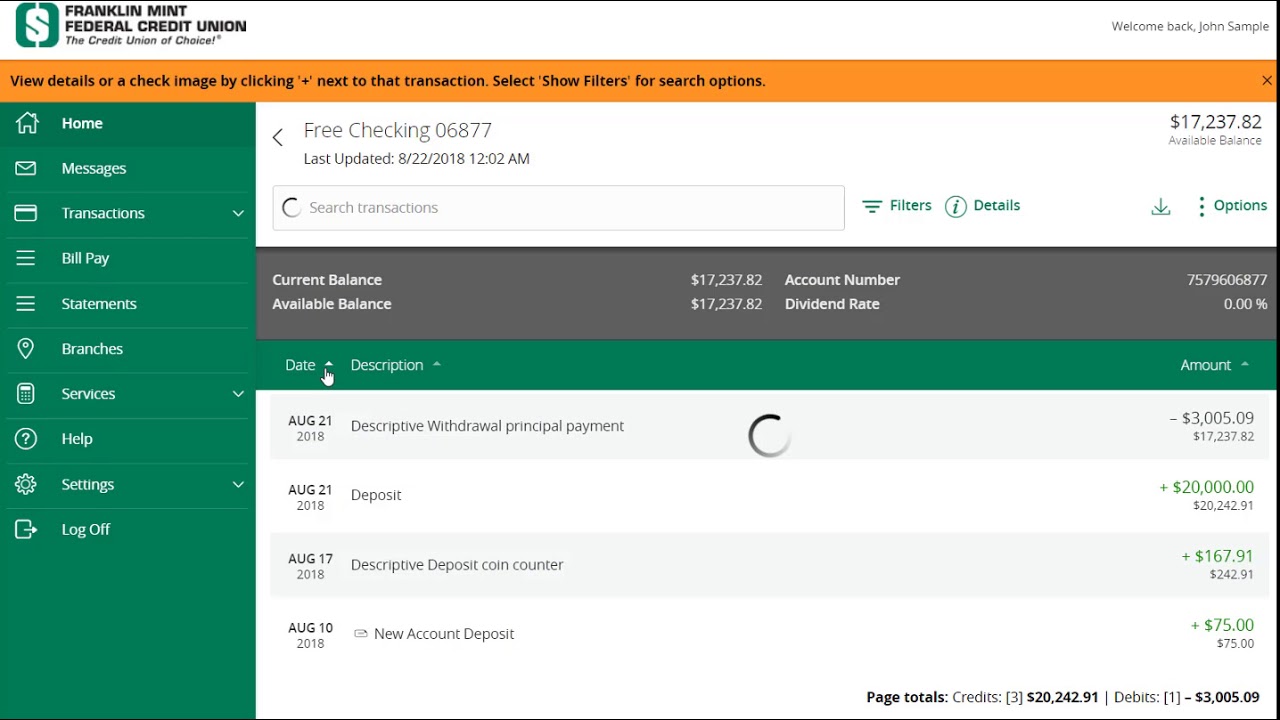The height and width of the screenshot is (720, 1280).
Task: Show the Filters options
Action: pos(911,205)
